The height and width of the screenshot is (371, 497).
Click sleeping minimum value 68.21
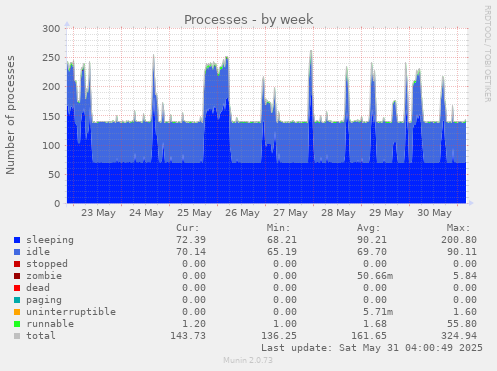(x=282, y=240)
